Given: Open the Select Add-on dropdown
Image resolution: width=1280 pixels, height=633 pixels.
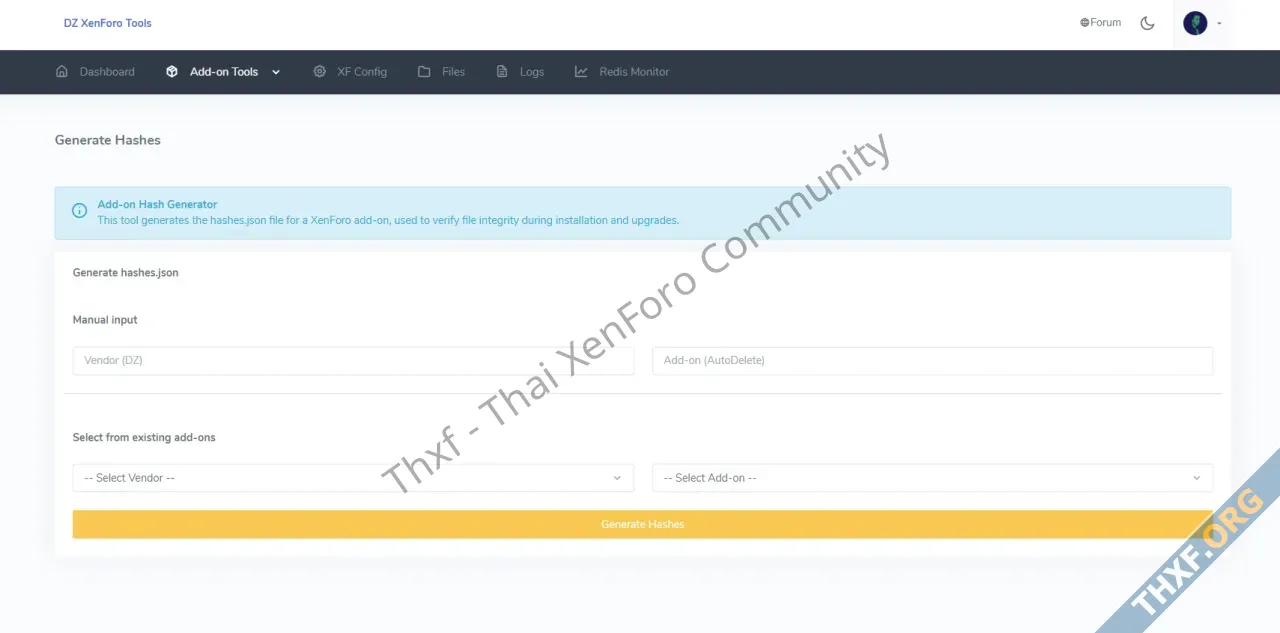Looking at the screenshot, I should (x=932, y=478).
